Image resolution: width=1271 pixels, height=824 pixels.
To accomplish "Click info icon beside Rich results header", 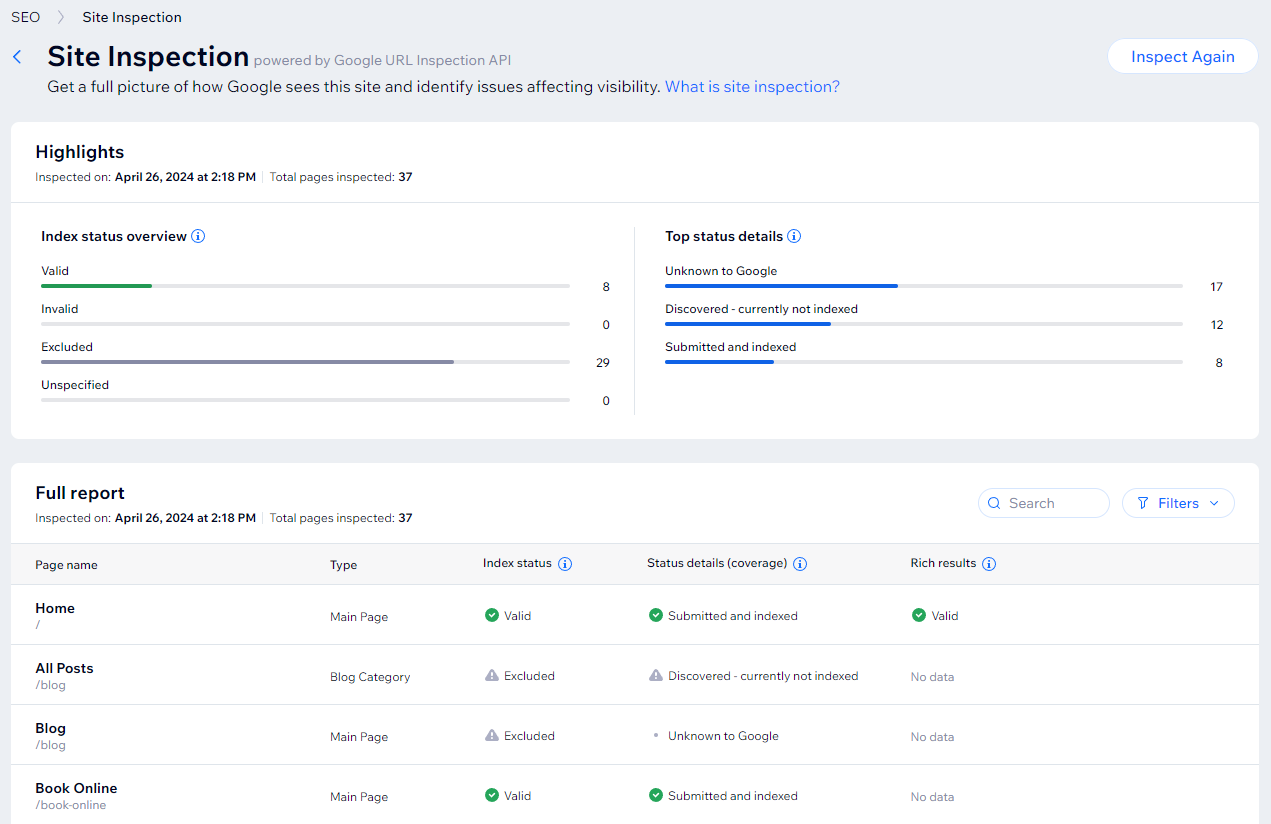I will coord(989,564).
